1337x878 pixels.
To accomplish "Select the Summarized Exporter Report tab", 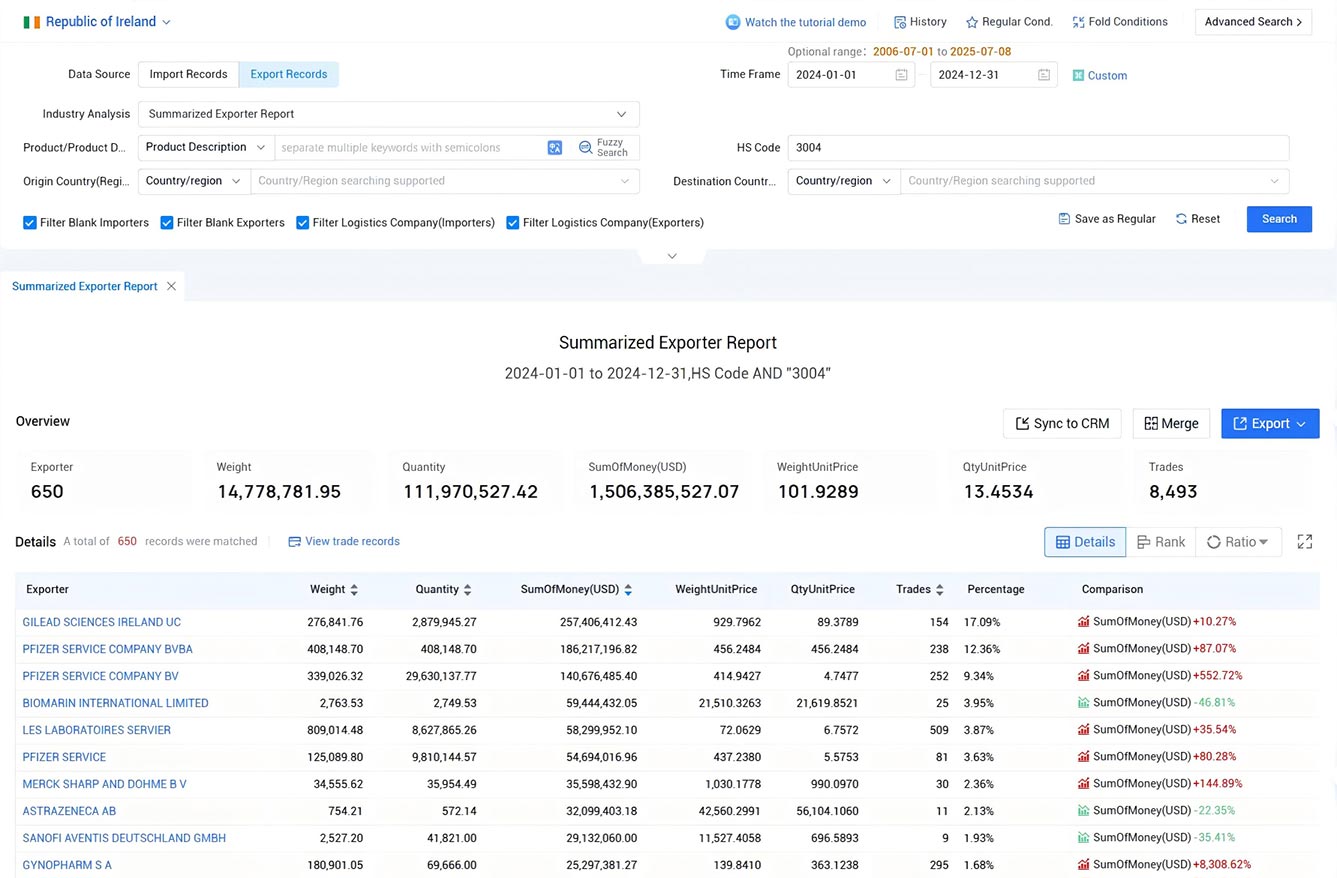I will [85, 286].
